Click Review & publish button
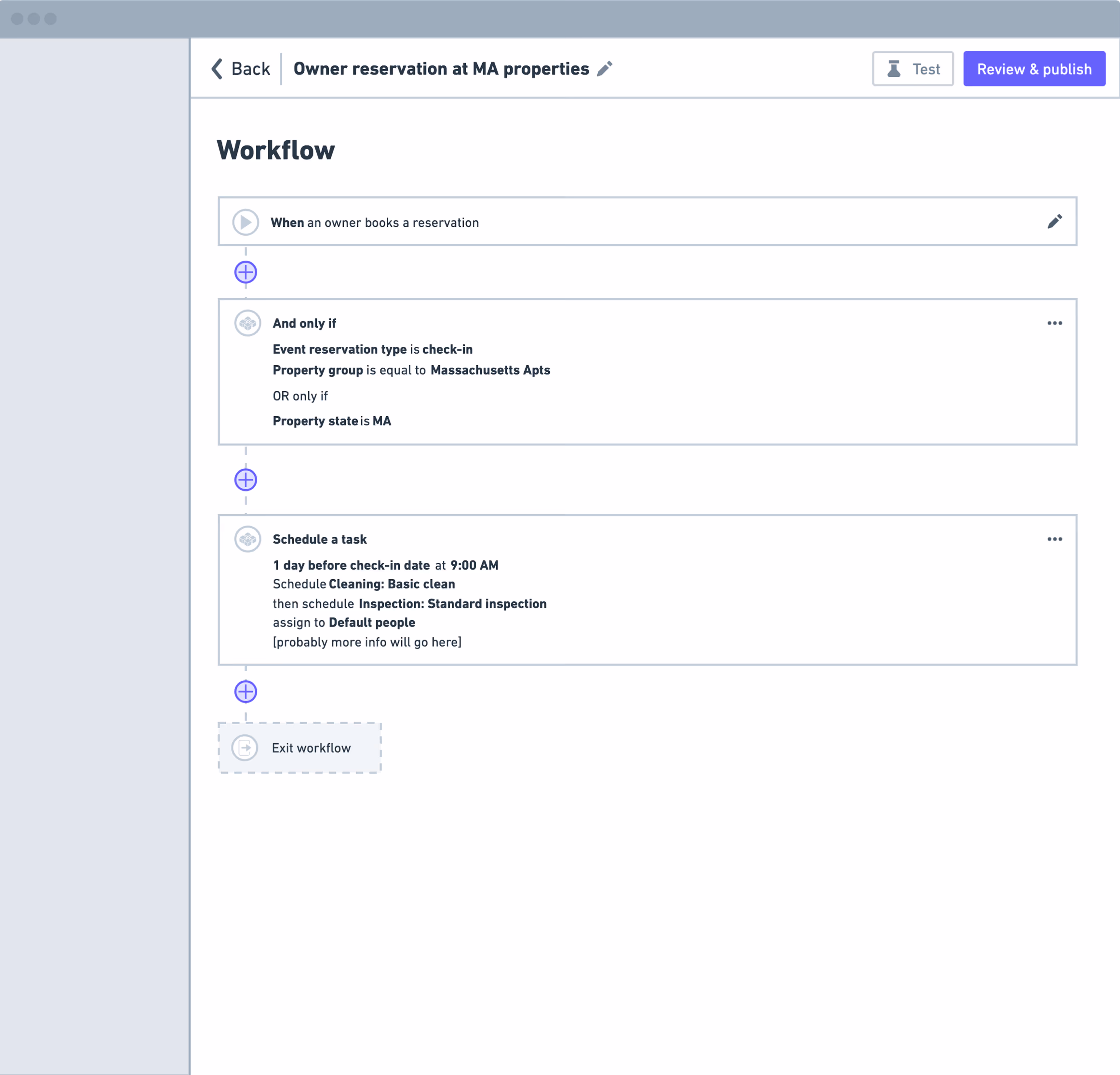 pyautogui.click(x=1034, y=69)
